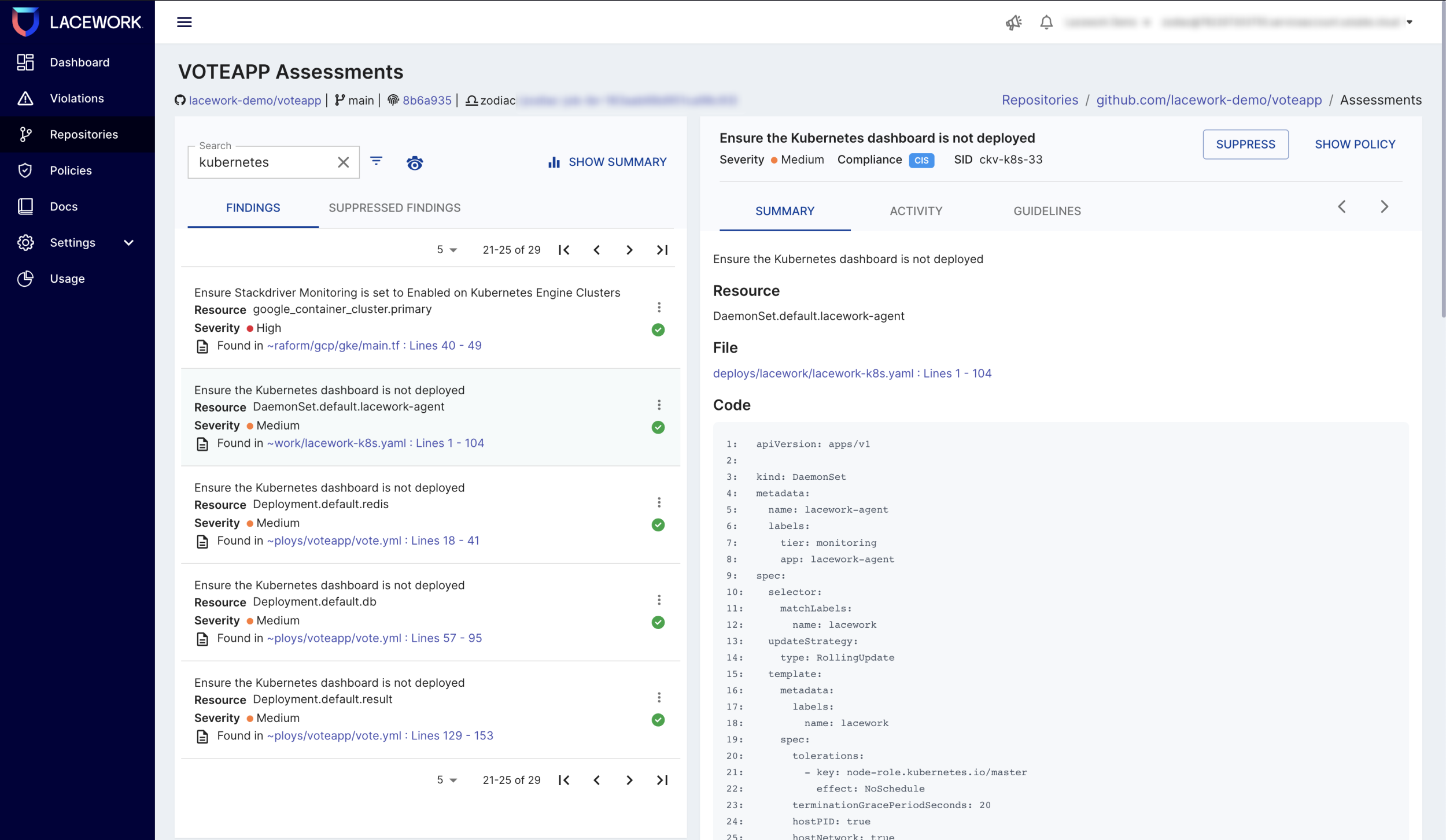Screen dimensions: 1446x840
Task: Click the Suppress button
Action: (1245, 145)
